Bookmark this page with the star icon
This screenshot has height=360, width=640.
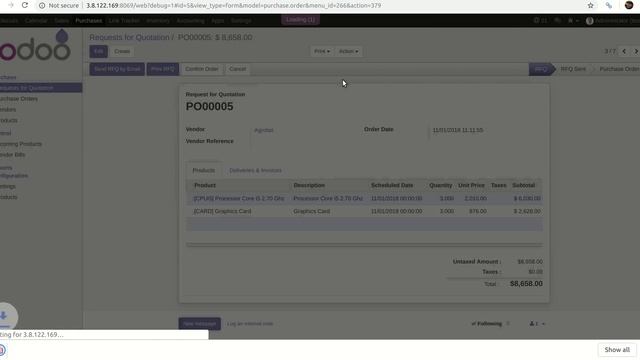pos(591,5)
